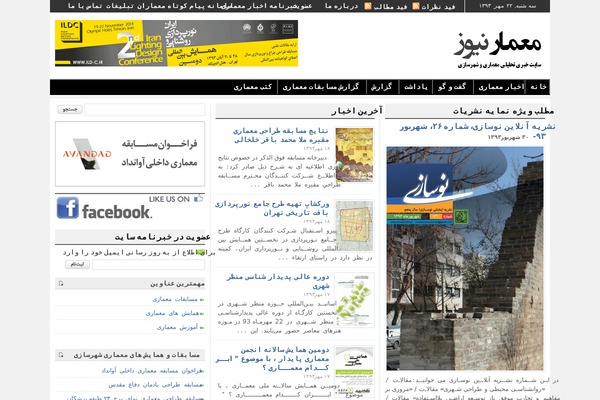This screenshot has height=400, width=600.
Task: Open the فراخوان مسابقه معماری داخلی آوانداد ad banner
Action: (130, 154)
